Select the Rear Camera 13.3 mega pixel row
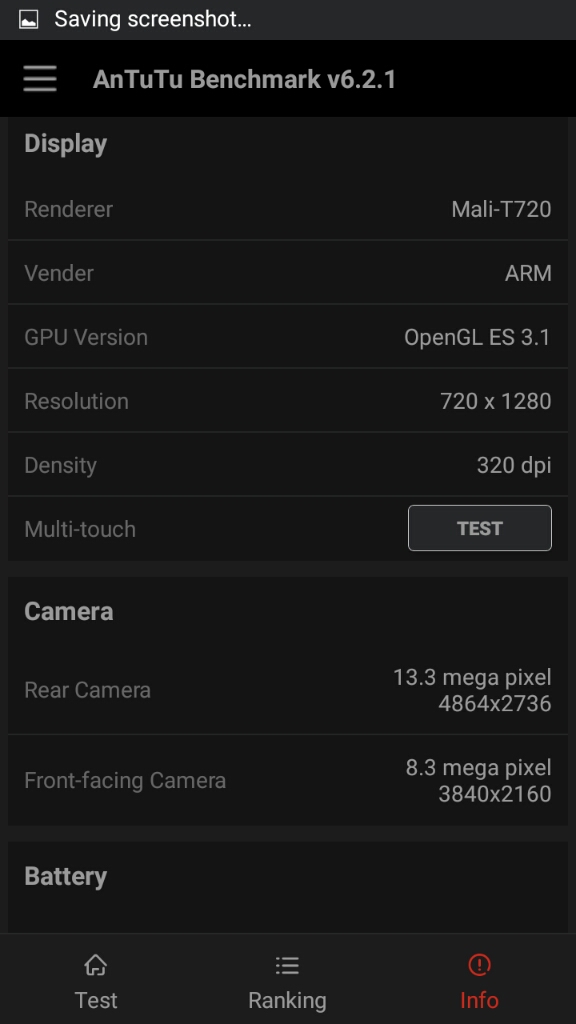This screenshot has height=1024, width=576. [x=288, y=690]
